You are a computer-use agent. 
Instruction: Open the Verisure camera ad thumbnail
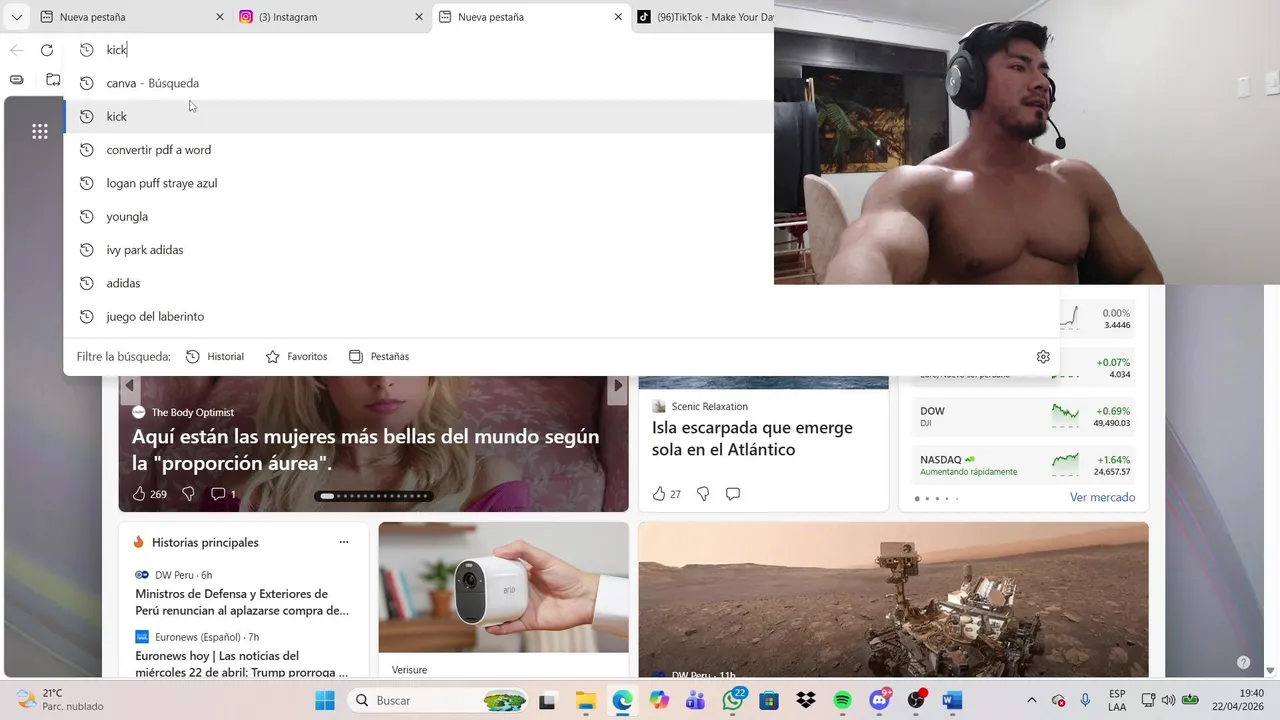coord(503,588)
